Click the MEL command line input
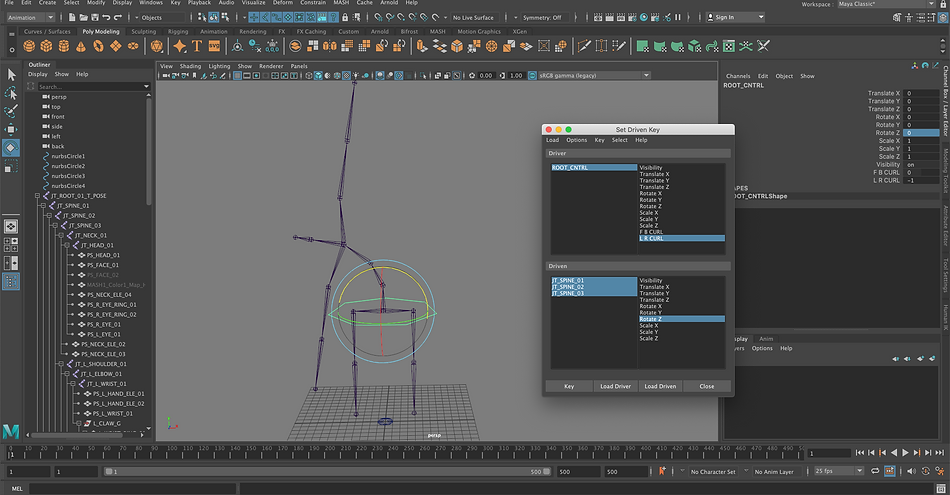Image resolution: width=950 pixels, height=495 pixels. coord(132,488)
